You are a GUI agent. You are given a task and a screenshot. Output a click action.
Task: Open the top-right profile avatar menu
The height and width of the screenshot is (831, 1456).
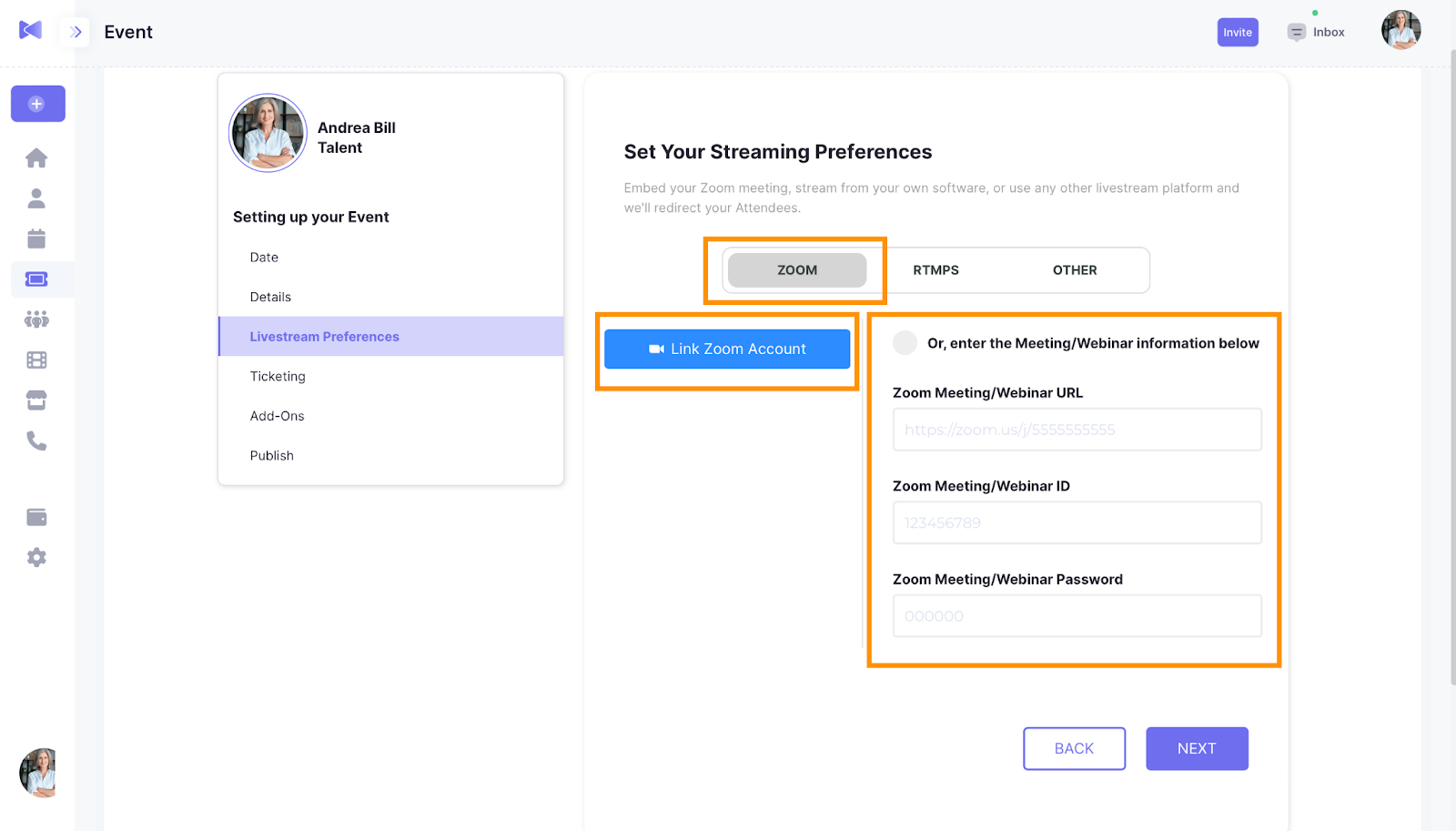click(1401, 30)
